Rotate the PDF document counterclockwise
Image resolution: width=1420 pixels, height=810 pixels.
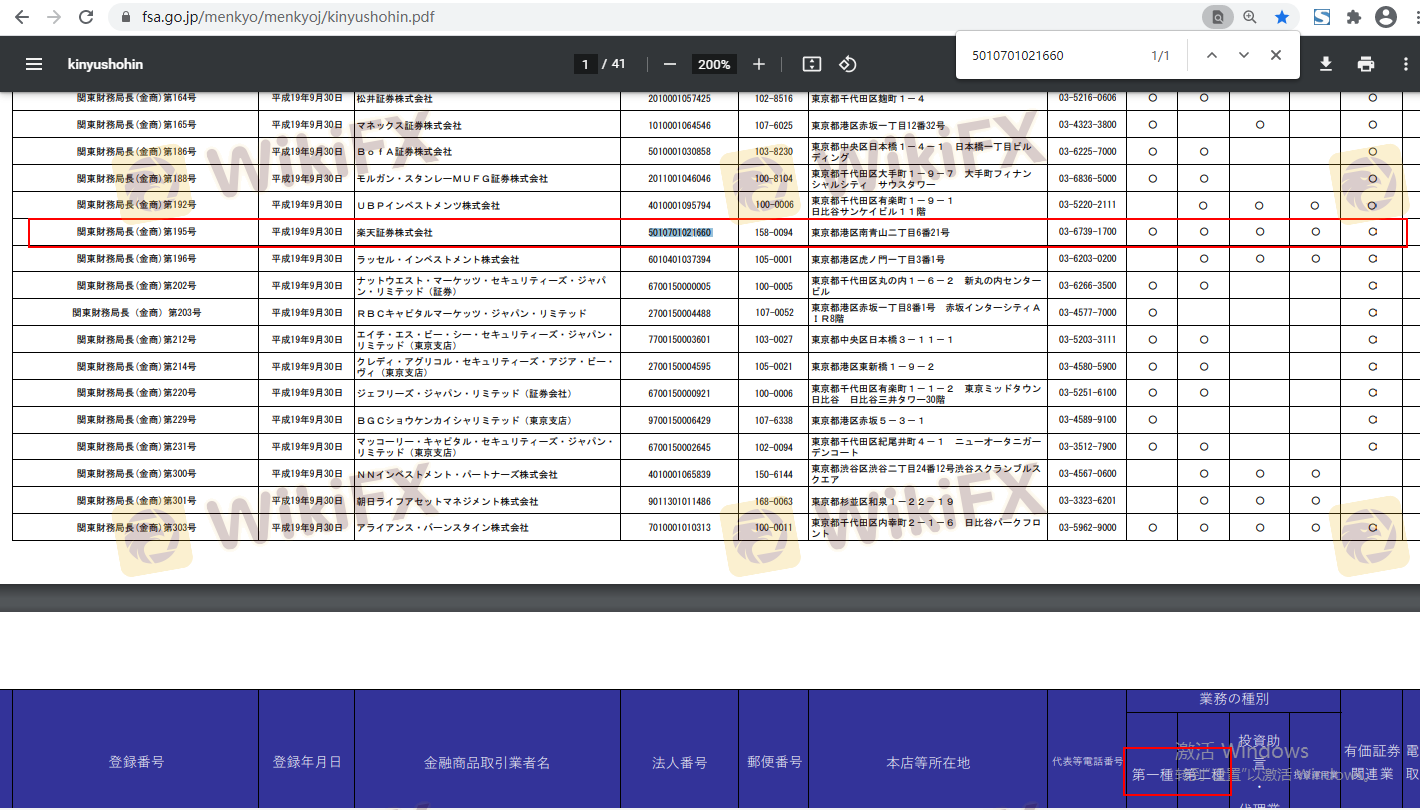[x=848, y=64]
